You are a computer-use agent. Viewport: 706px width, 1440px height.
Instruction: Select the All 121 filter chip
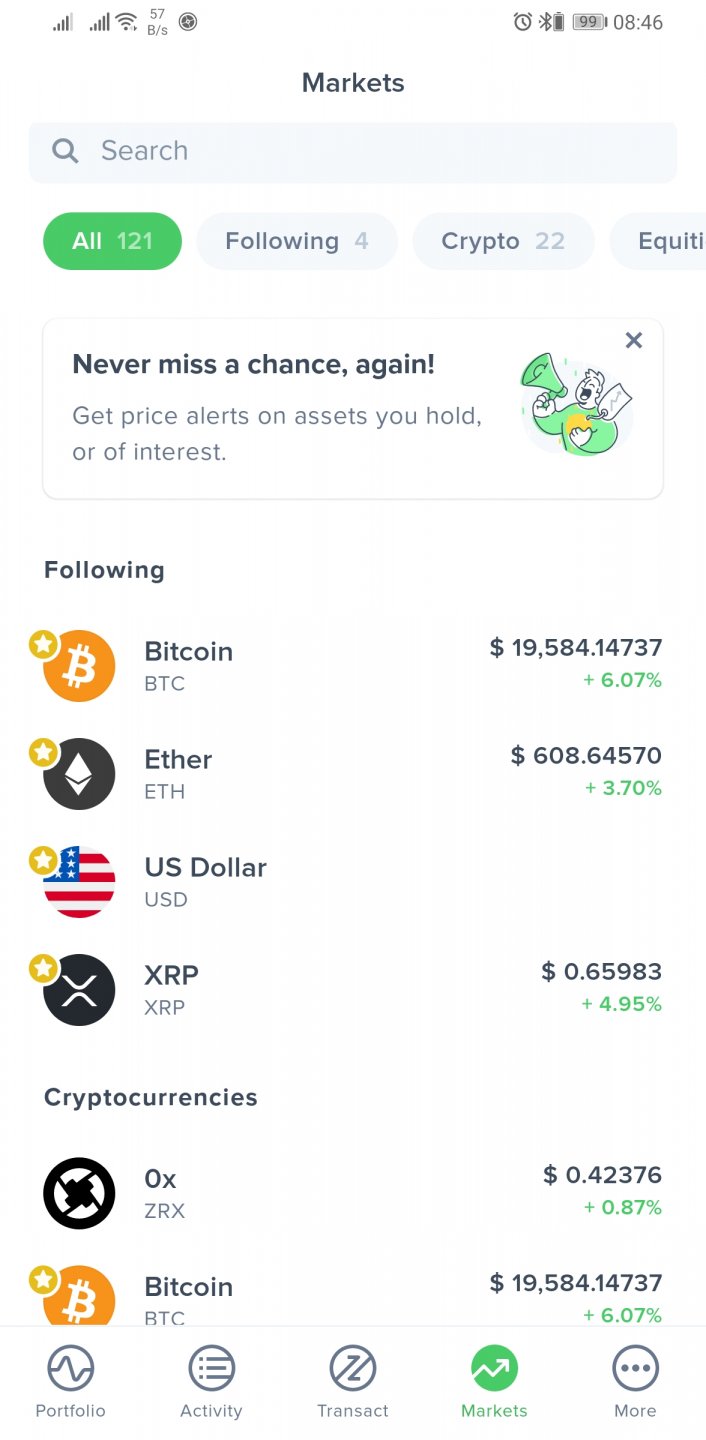[x=112, y=241]
